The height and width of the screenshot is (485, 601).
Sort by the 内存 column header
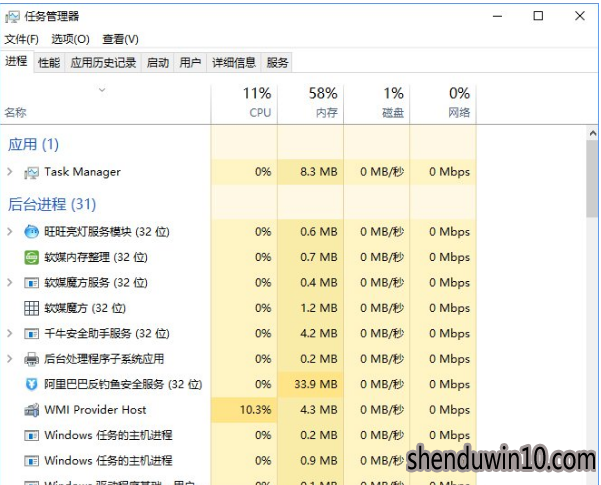(x=310, y=104)
